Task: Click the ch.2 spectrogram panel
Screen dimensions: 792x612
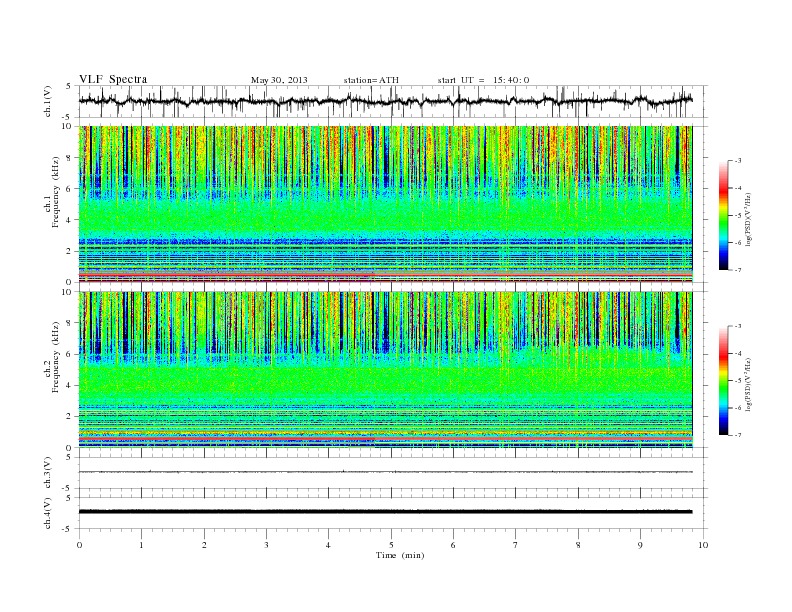Action: (x=385, y=370)
